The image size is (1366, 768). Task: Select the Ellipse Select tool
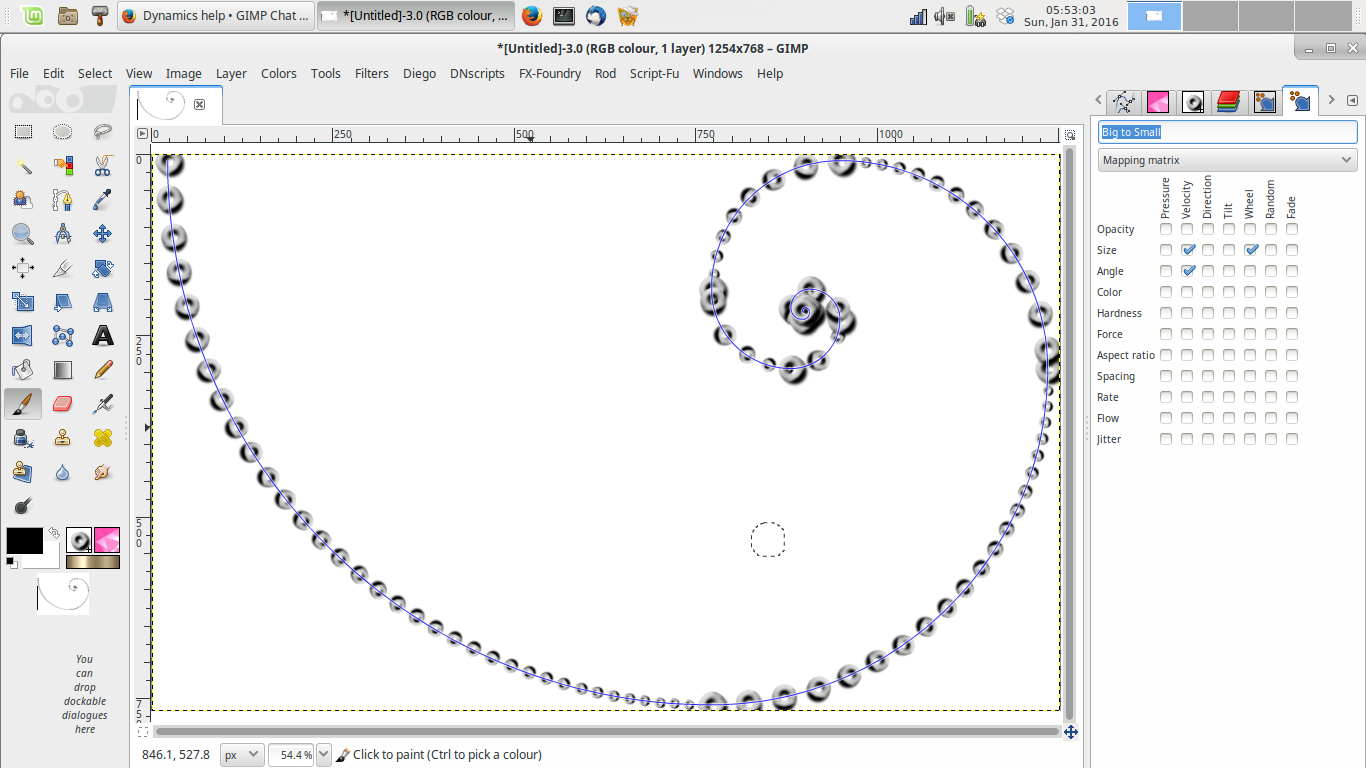(x=62, y=132)
